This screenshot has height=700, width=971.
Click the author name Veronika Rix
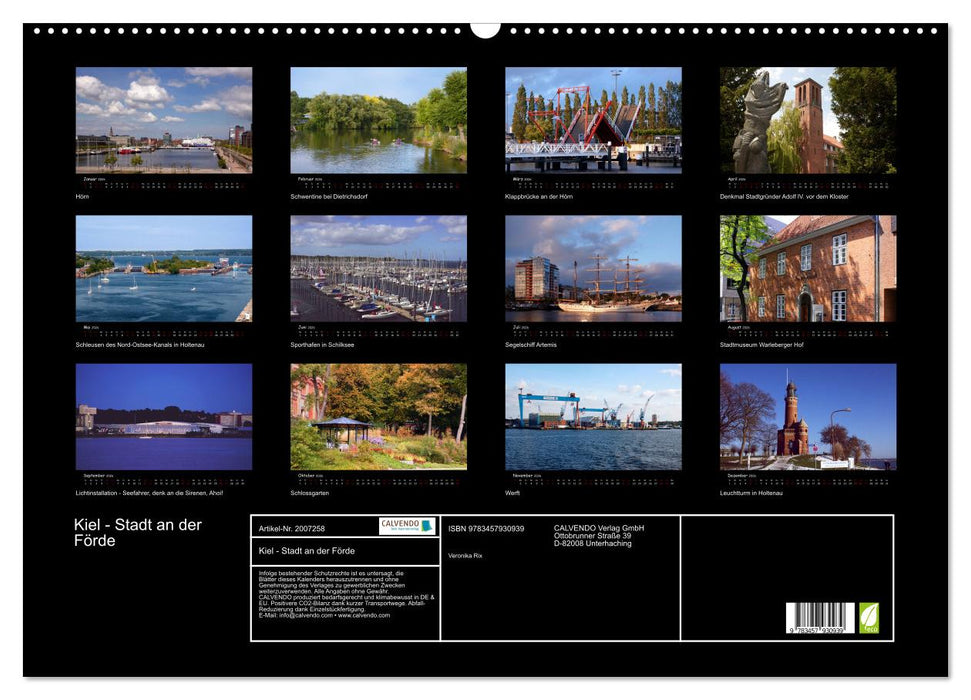point(465,554)
